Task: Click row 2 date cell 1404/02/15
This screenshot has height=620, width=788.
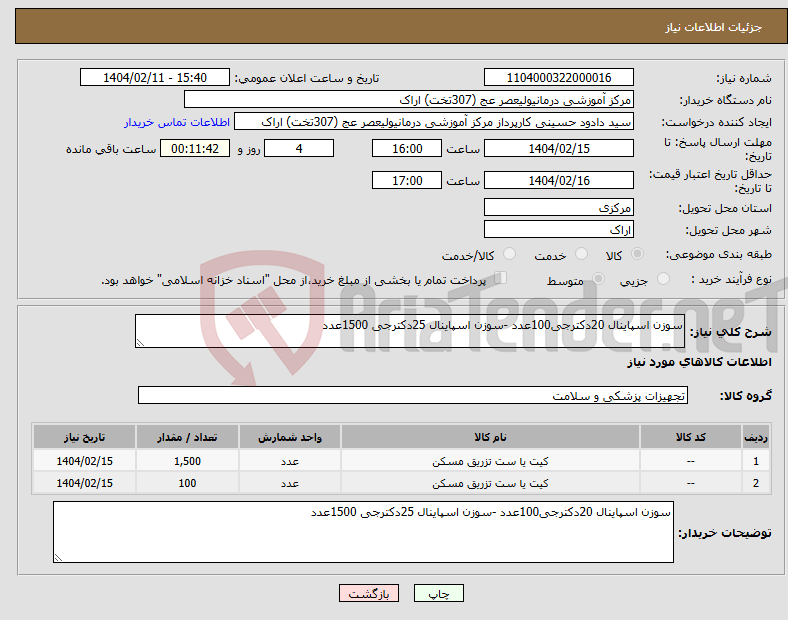Action: (x=84, y=483)
